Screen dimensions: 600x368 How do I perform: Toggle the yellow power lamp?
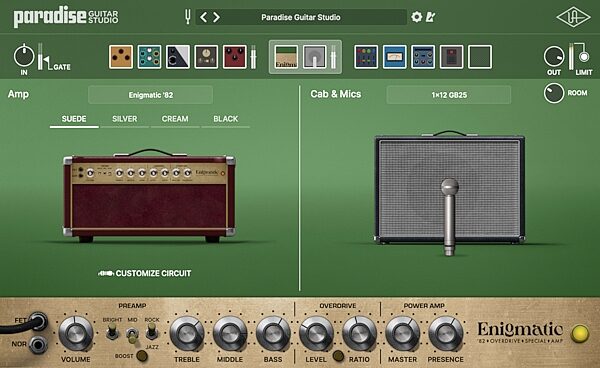point(580,333)
